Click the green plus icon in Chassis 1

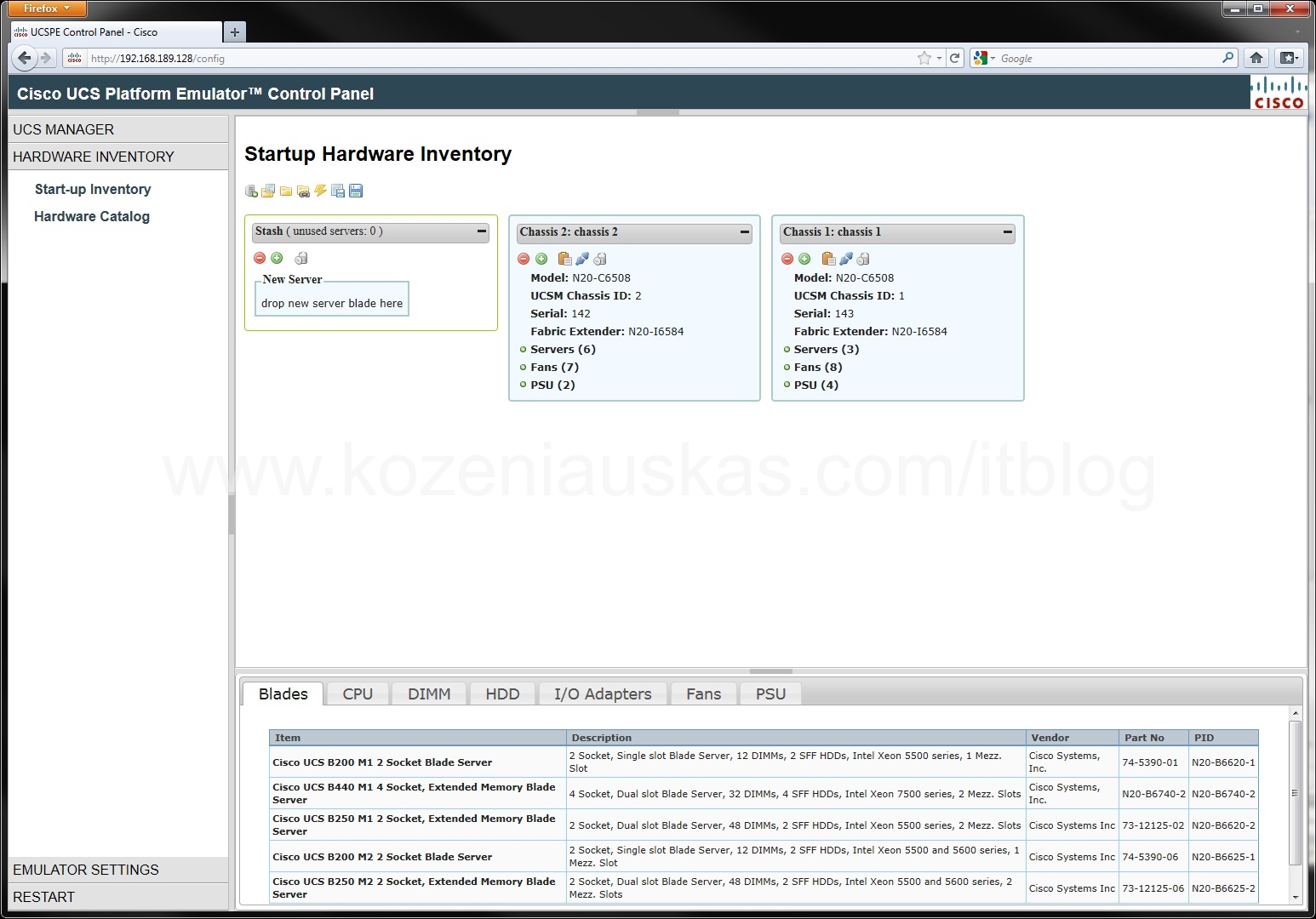[x=804, y=259]
